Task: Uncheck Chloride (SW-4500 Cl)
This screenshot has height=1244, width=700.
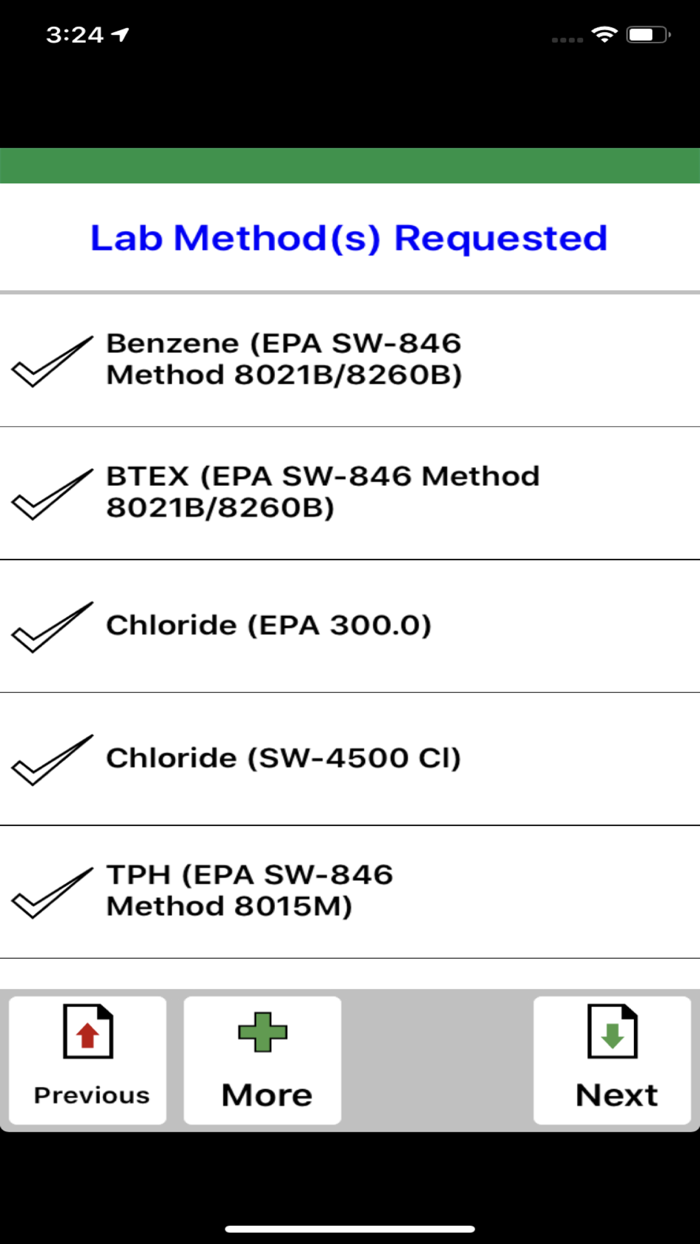Action: click(x=50, y=758)
